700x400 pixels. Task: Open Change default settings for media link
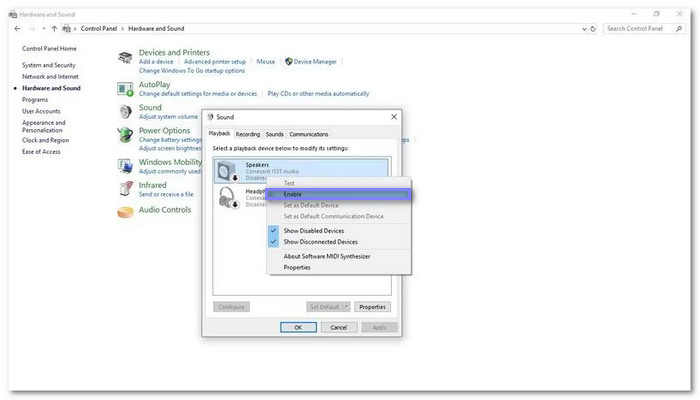tap(198, 94)
